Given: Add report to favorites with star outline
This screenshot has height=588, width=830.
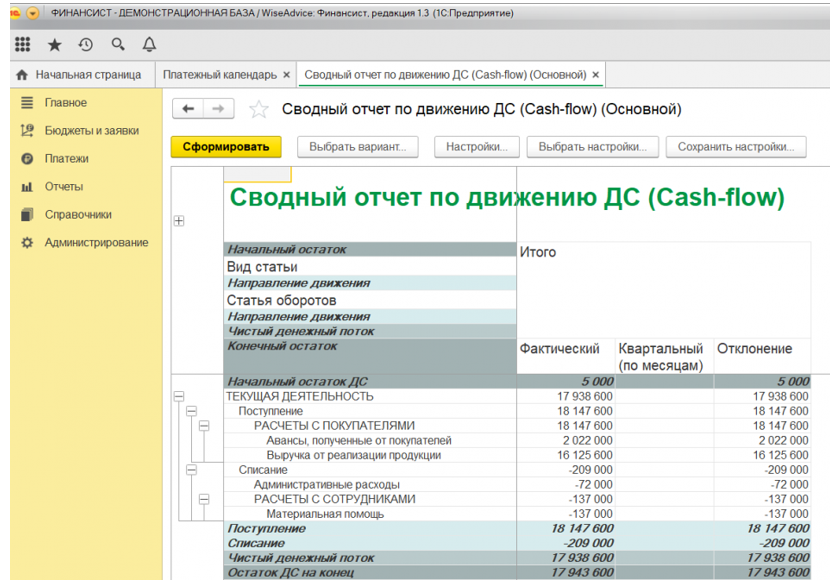Looking at the screenshot, I should coord(259,110).
